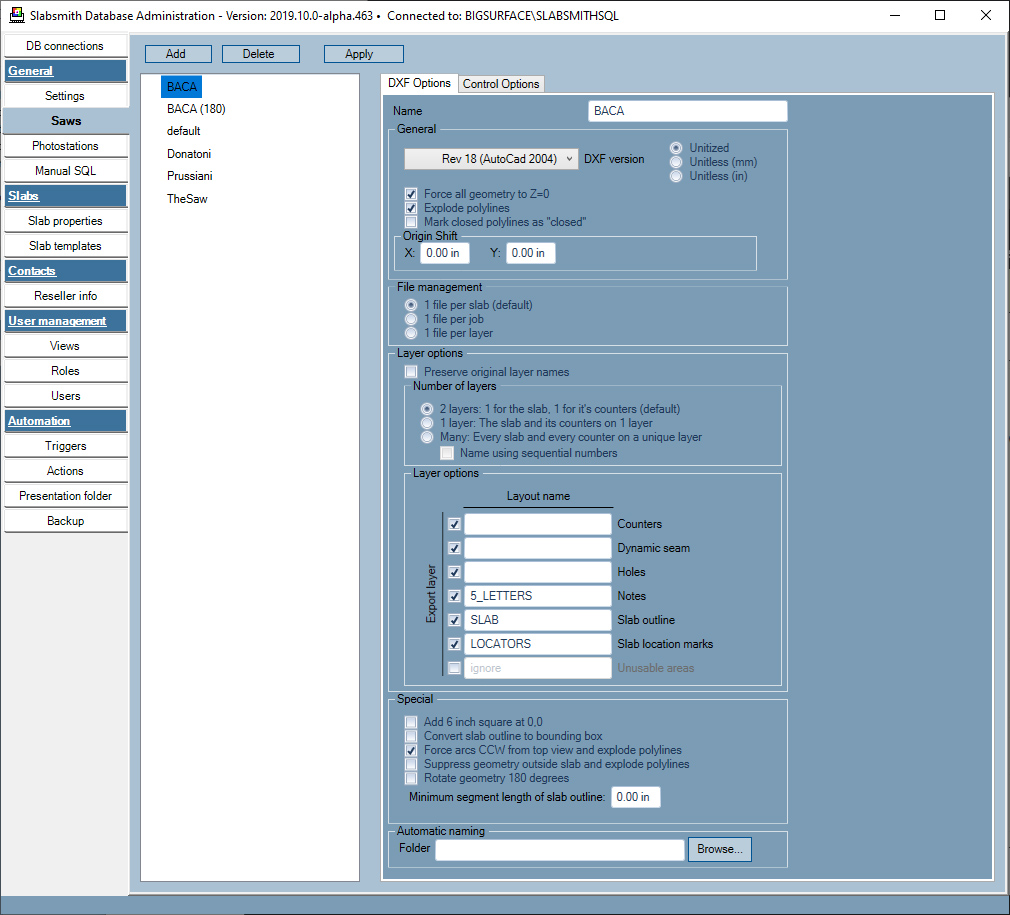
Task: Select Many unique layers option
Action: (x=426, y=437)
